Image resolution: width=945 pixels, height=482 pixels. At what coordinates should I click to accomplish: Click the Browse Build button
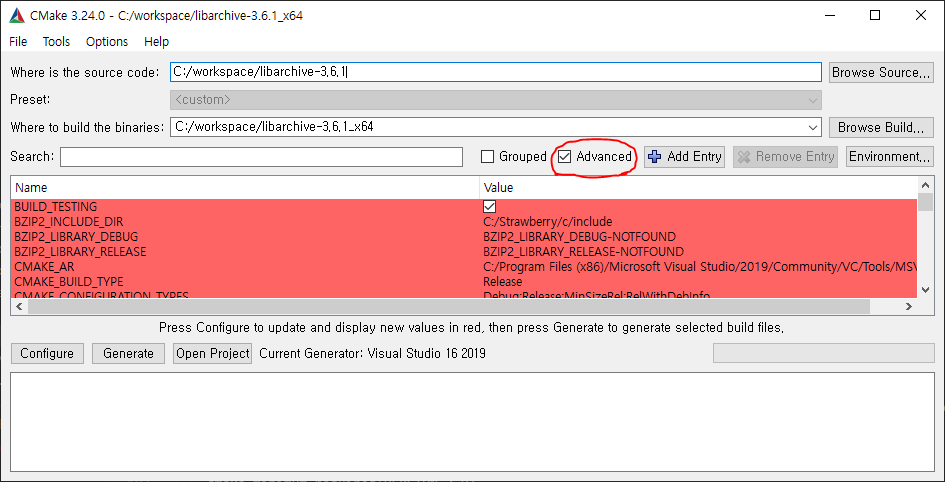pos(881,128)
